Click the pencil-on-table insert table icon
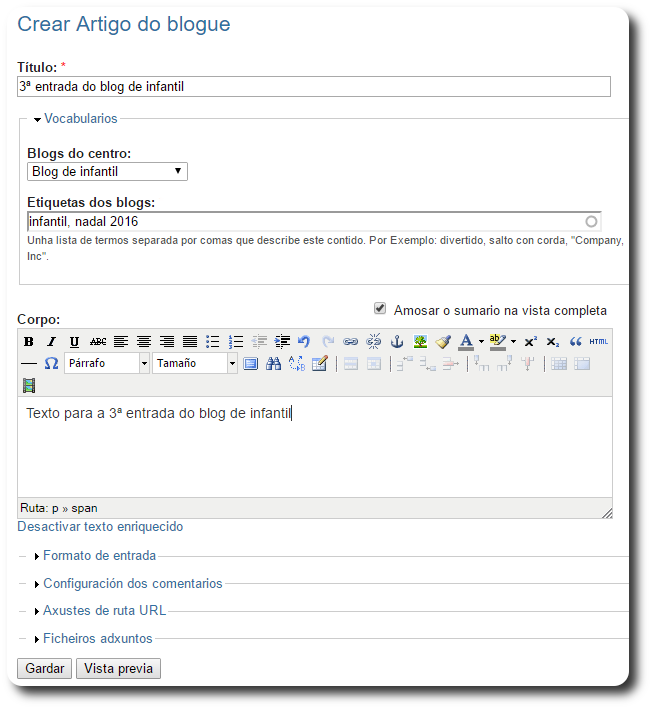 point(320,364)
